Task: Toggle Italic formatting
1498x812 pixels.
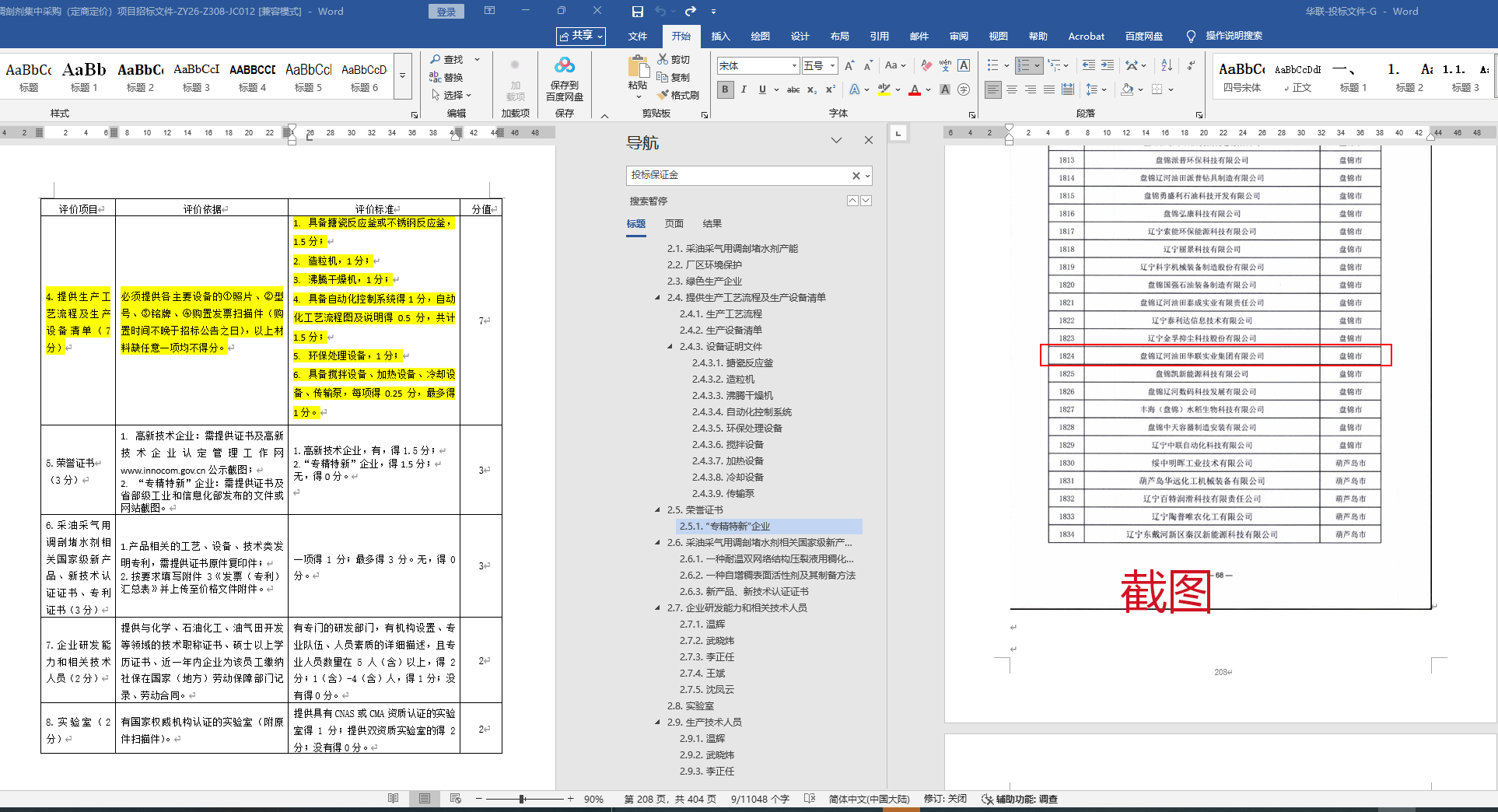Action: point(744,89)
